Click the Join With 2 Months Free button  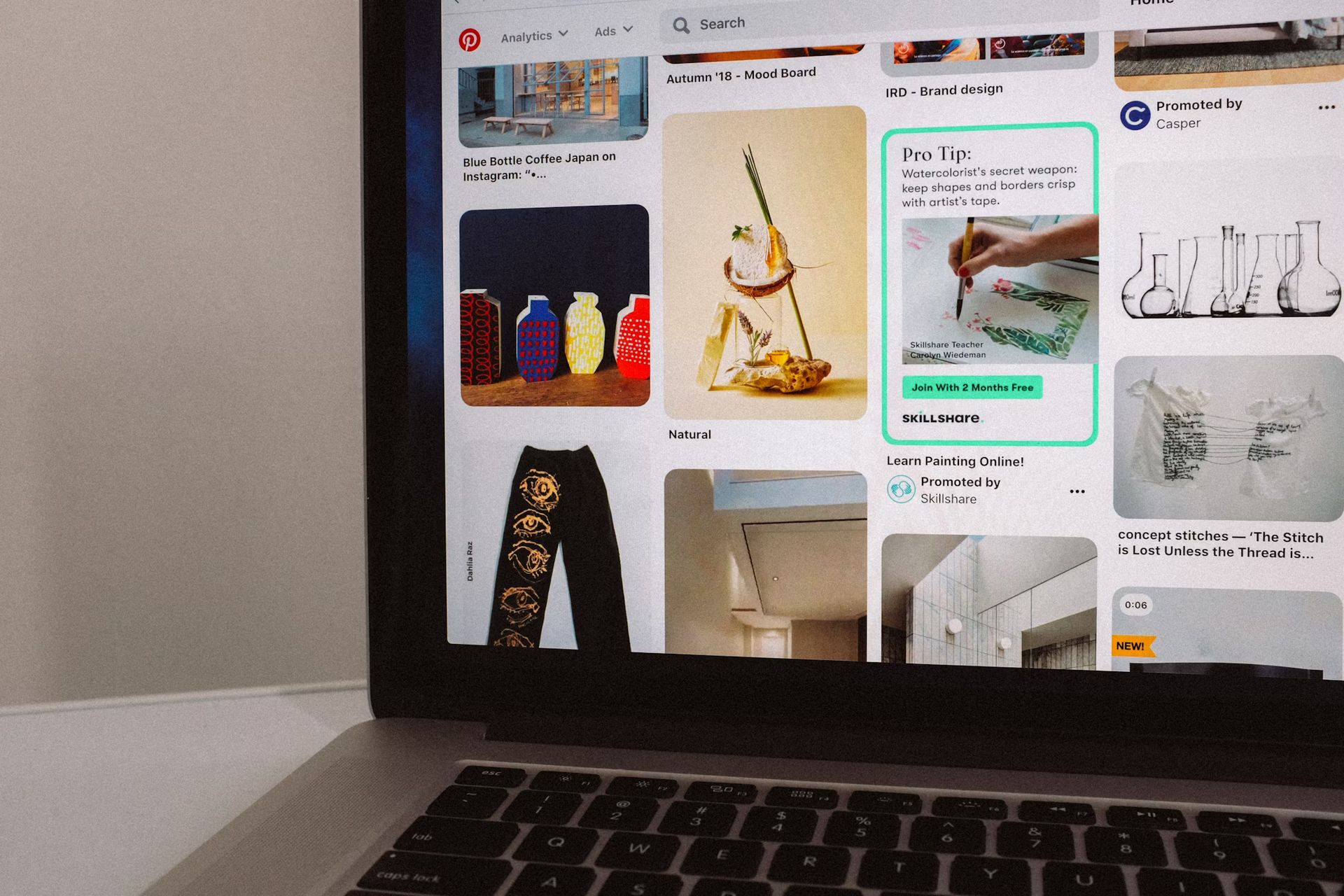972,387
